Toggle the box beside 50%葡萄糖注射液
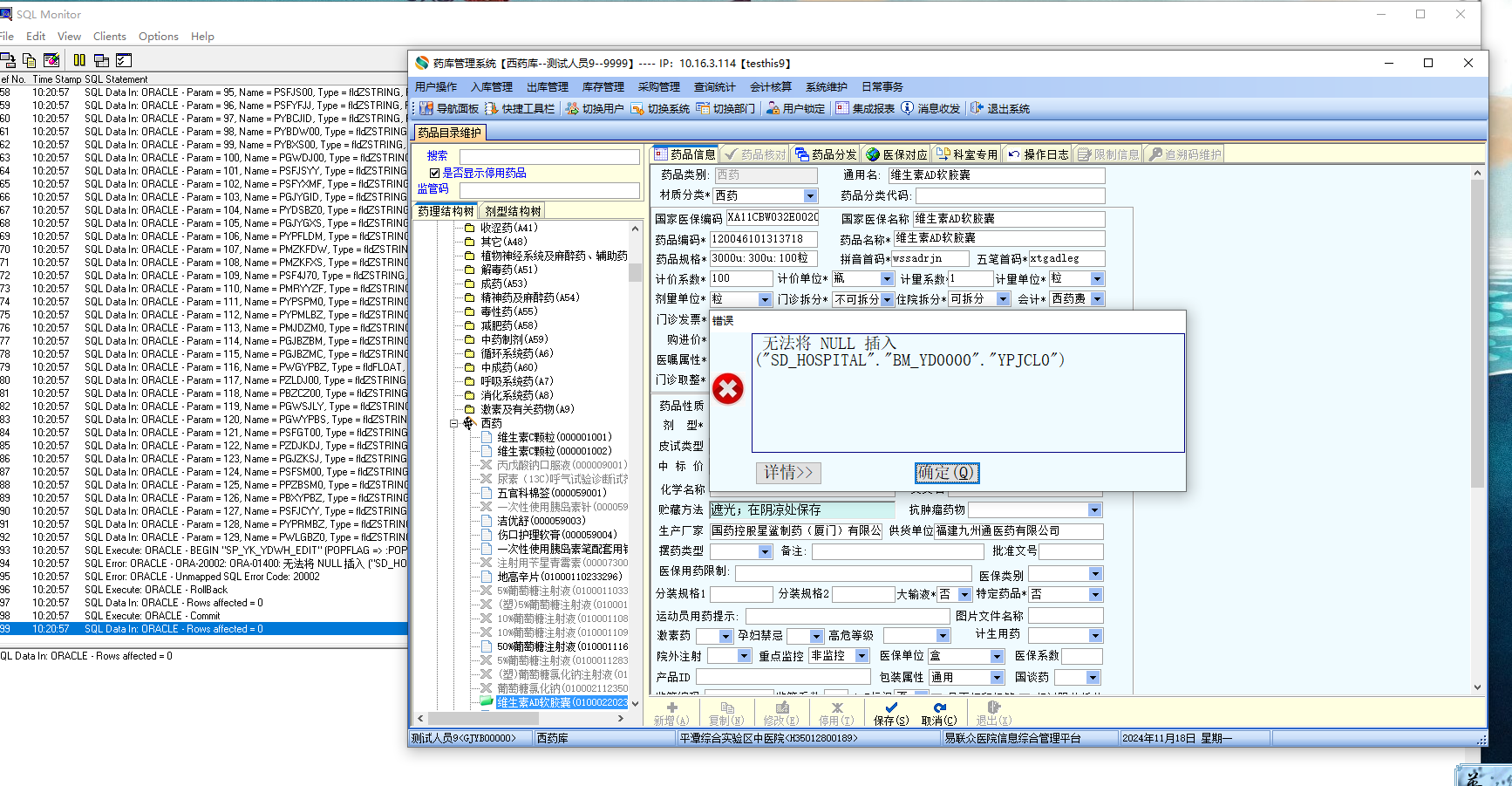This screenshot has width=1512, height=786. click(487, 646)
